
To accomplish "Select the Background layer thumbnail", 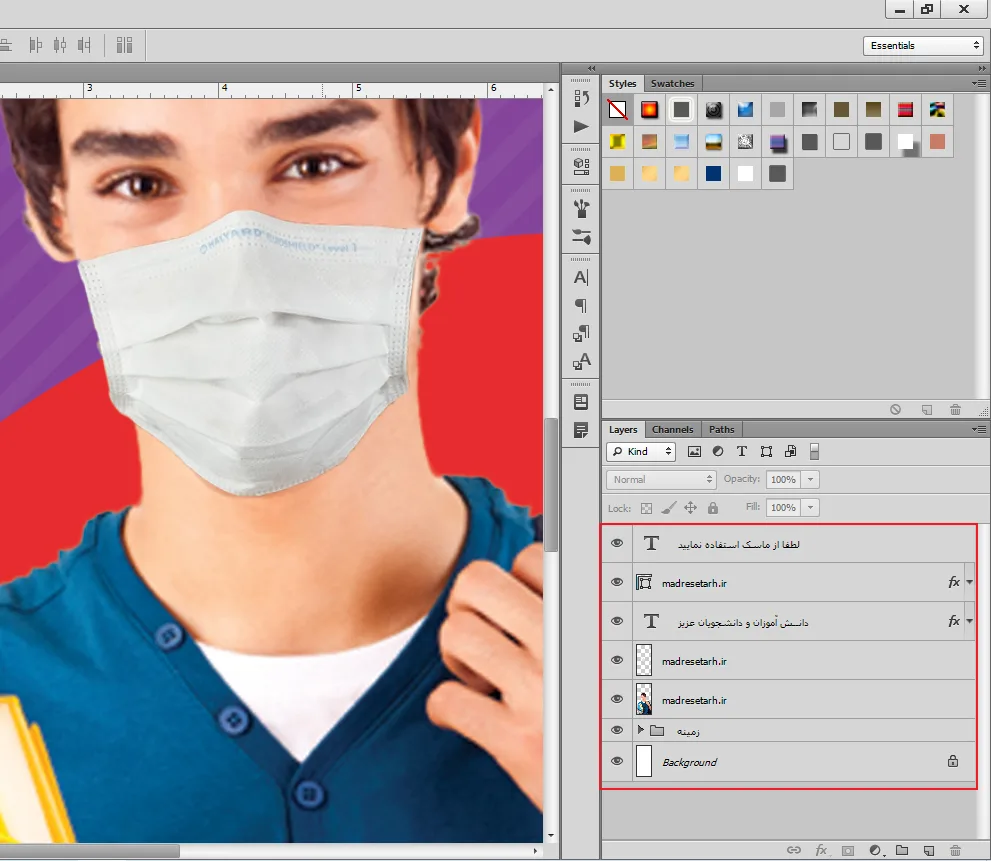I will (x=644, y=761).
